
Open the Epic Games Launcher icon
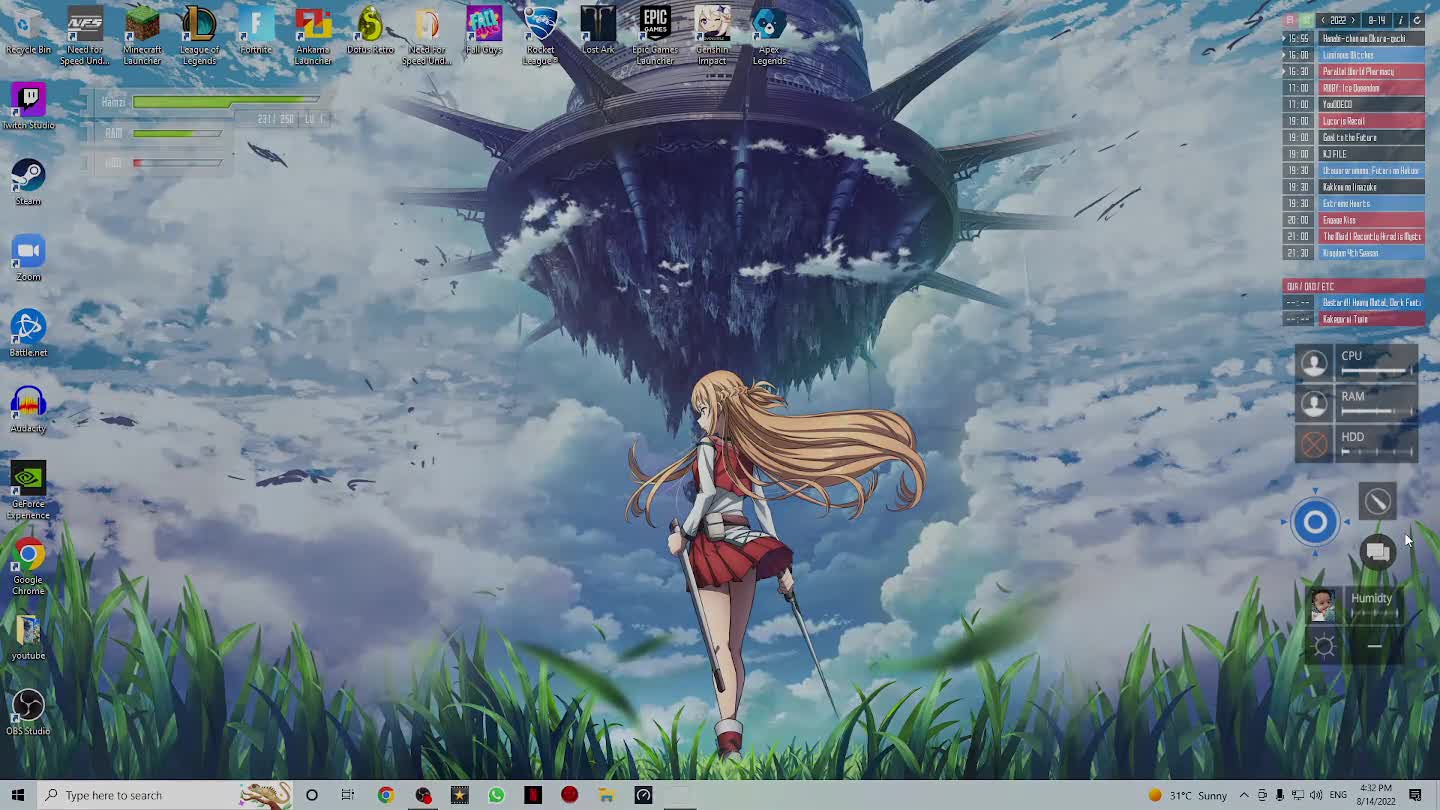(x=655, y=36)
